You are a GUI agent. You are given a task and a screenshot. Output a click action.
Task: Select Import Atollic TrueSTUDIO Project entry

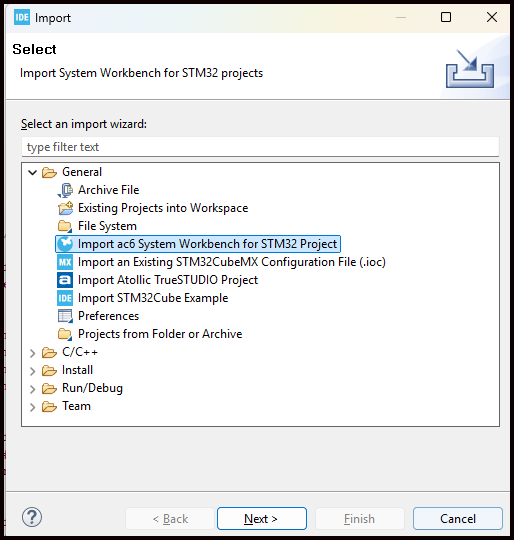tap(168, 280)
